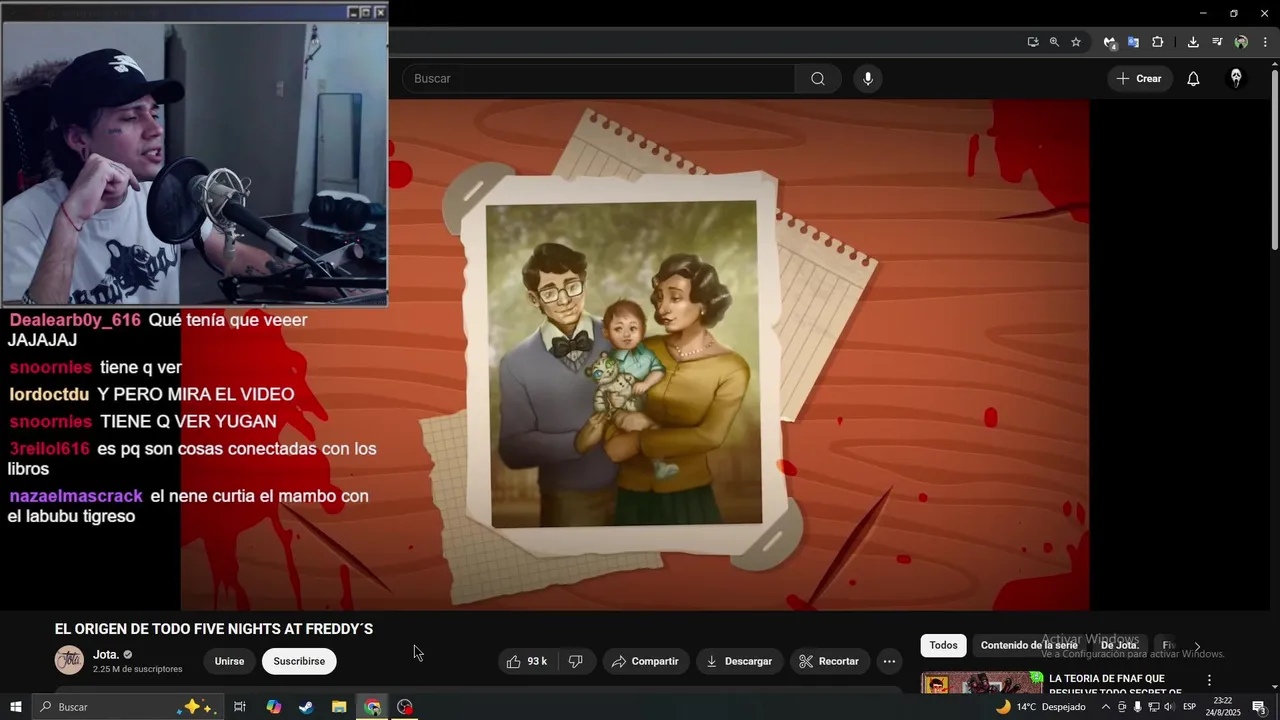Click the zoom magnifier in address bar

click(x=1054, y=42)
